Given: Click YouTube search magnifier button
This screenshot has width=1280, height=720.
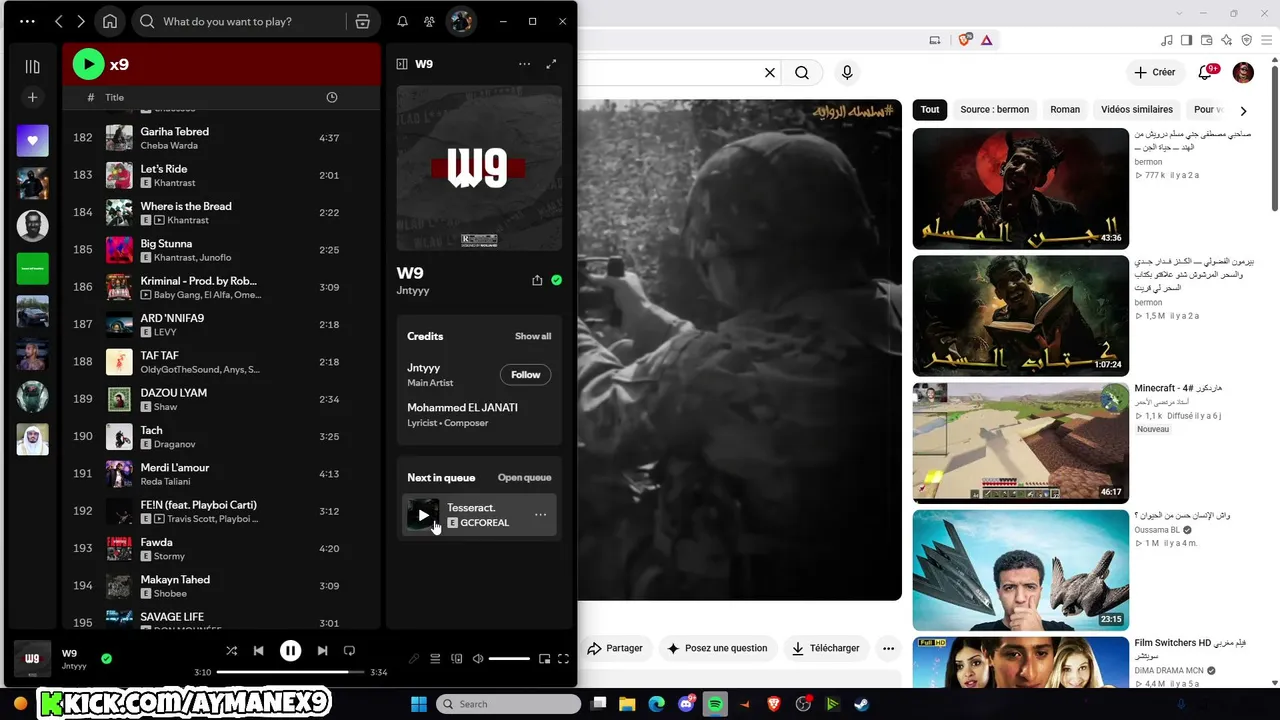Looking at the screenshot, I should coord(802,72).
